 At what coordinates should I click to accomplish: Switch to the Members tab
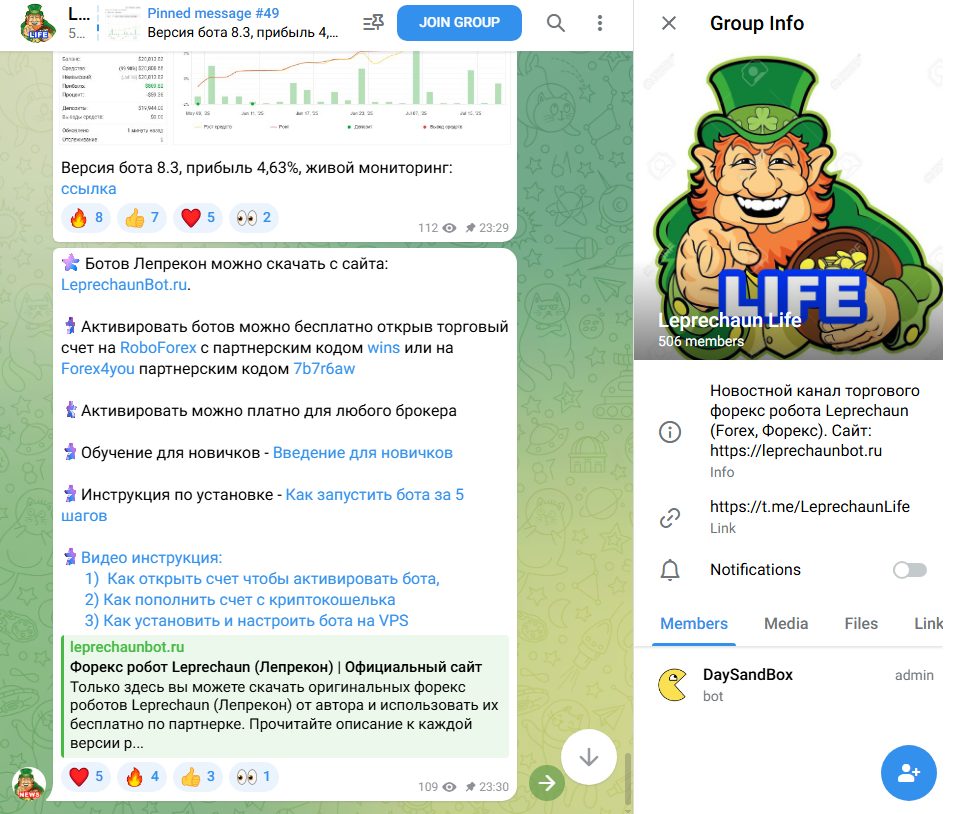[693, 624]
